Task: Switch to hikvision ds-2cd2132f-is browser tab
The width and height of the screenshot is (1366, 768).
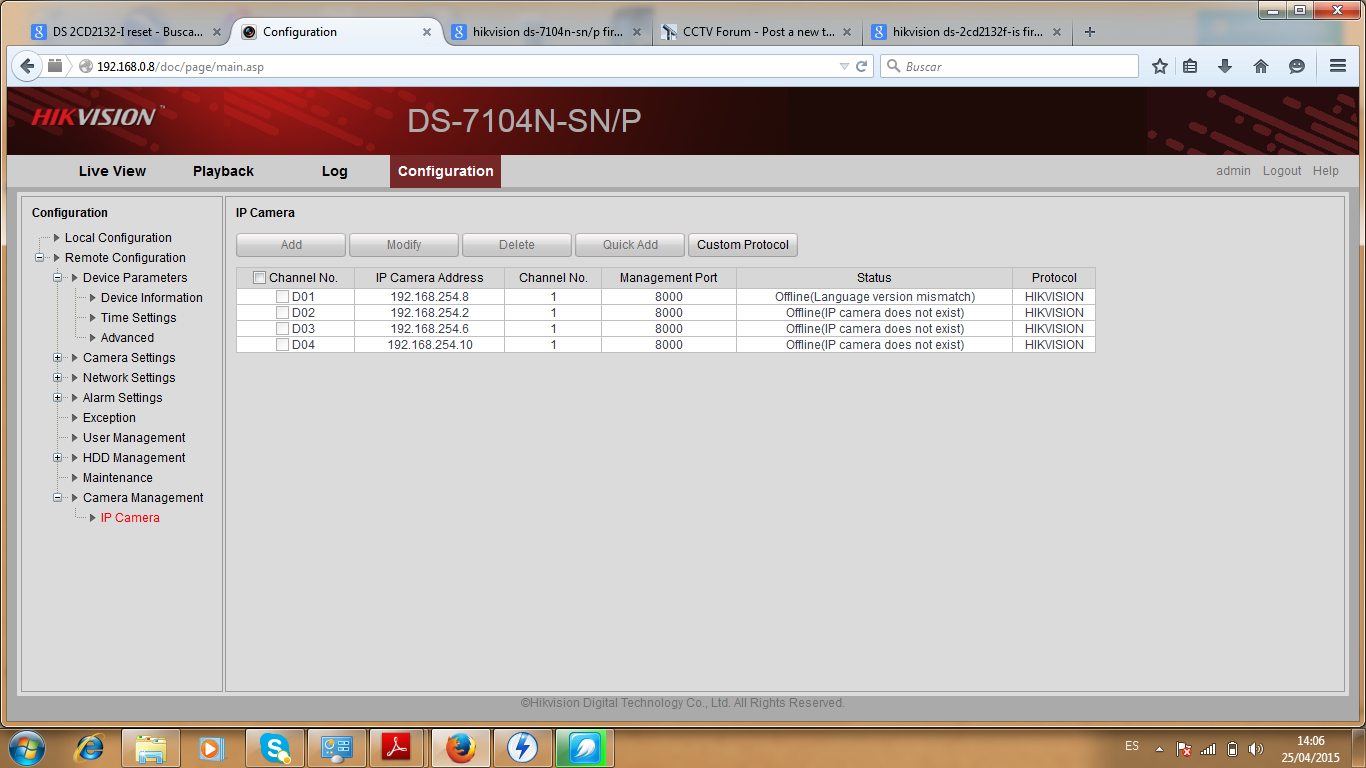Action: (x=968, y=32)
